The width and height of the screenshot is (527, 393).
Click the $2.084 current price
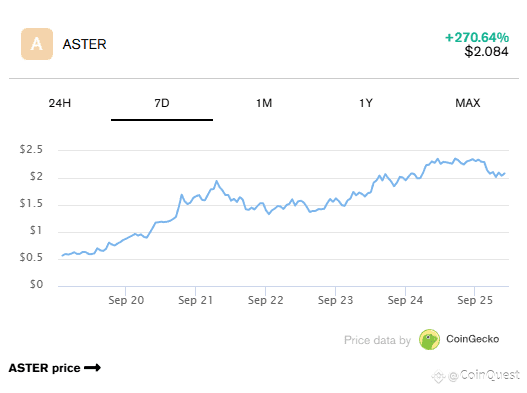tap(486, 51)
